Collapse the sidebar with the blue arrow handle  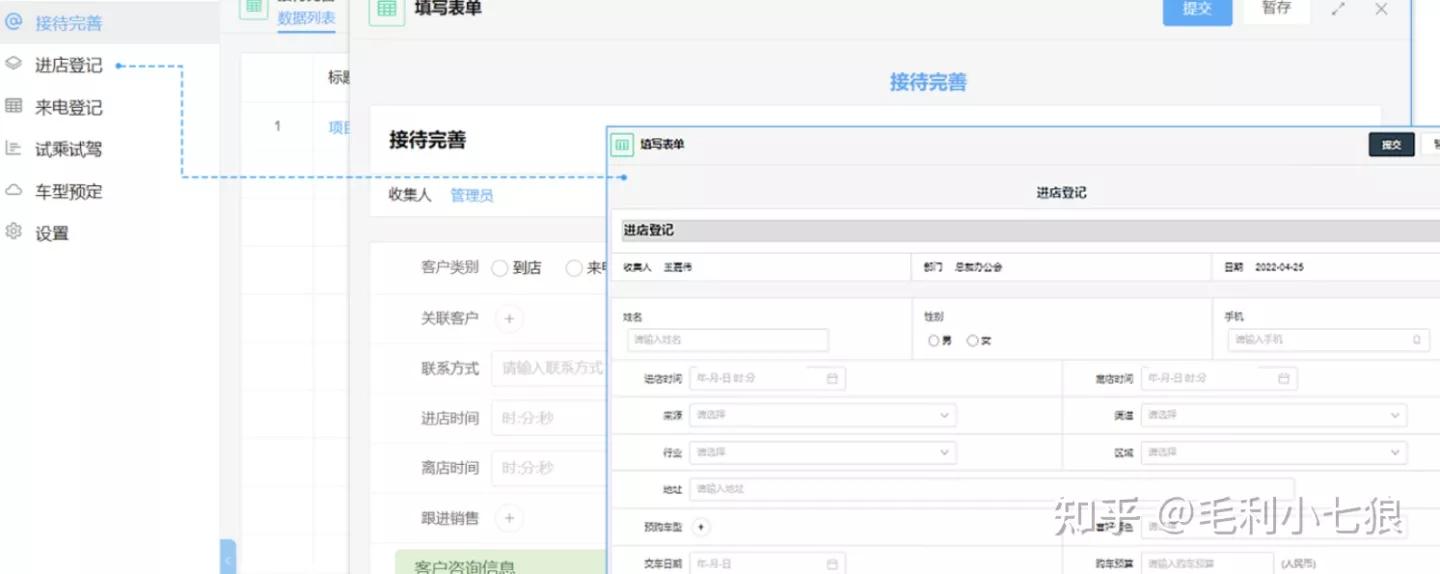coord(228,558)
